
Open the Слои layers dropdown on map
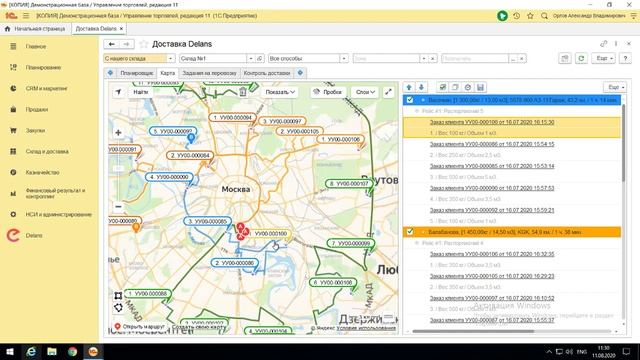coord(365,92)
